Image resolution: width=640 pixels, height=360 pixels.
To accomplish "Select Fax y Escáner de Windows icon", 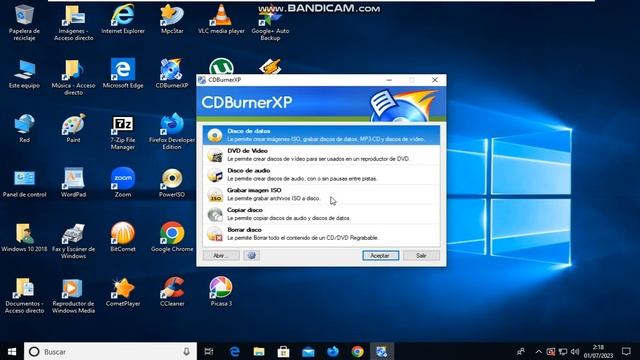I will click(x=73, y=241).
